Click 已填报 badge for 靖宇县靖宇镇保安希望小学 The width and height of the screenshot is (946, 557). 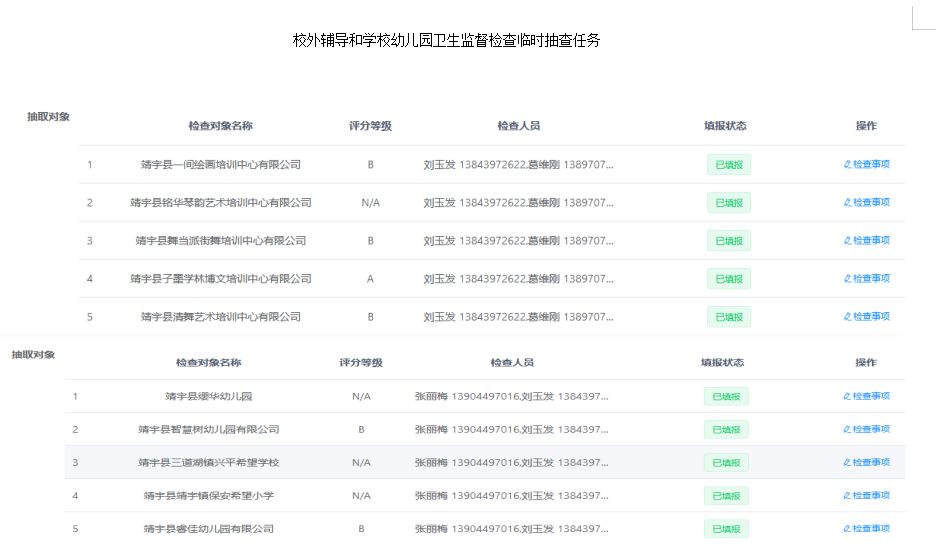[726, 496]
